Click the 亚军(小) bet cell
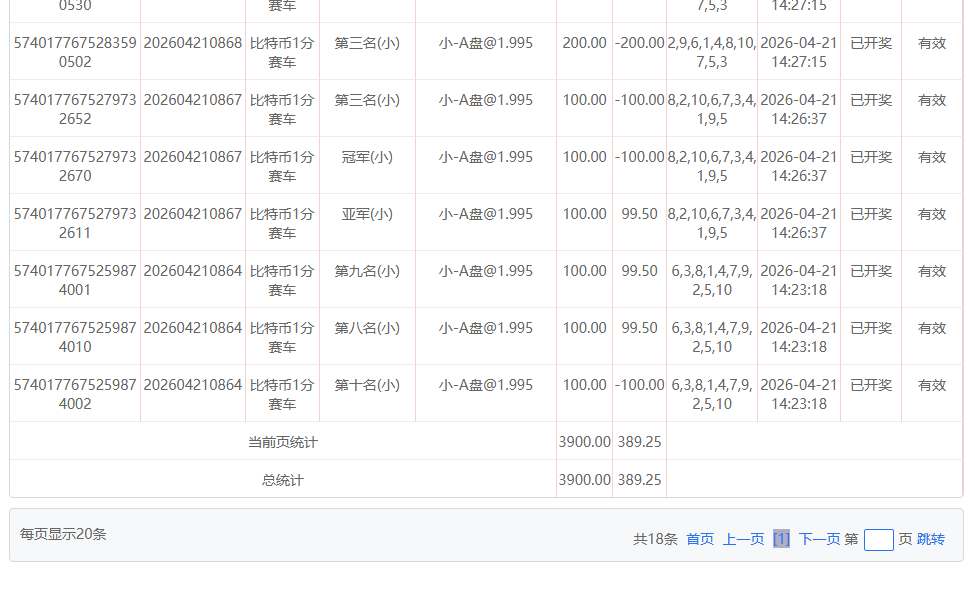The image size is (975, 595). pos(367,214)
